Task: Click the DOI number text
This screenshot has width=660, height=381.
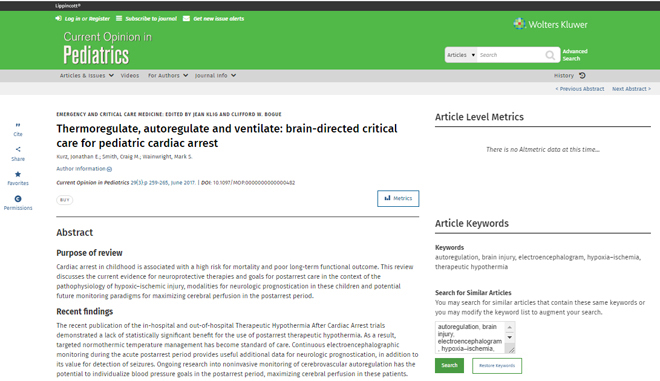Action: (x=254, y=183)
